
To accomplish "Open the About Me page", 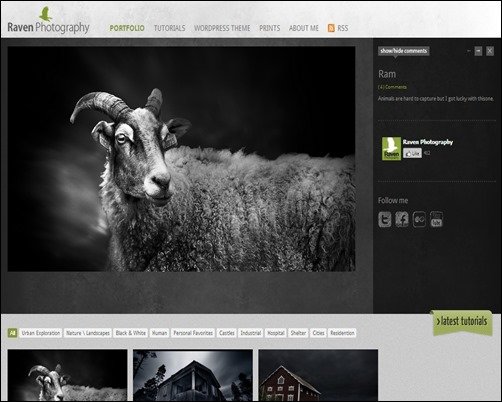I will (x=304, y=28).
